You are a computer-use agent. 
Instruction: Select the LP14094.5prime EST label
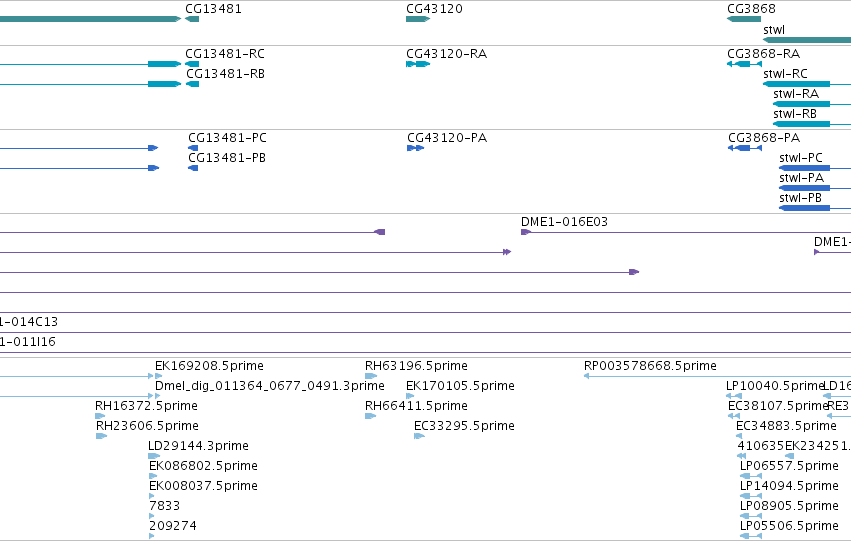pos(789,486)
